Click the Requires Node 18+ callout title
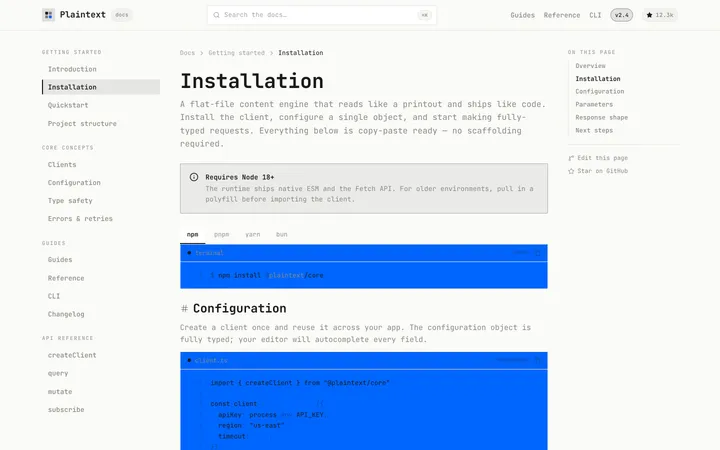 click(x=240, y=177)
